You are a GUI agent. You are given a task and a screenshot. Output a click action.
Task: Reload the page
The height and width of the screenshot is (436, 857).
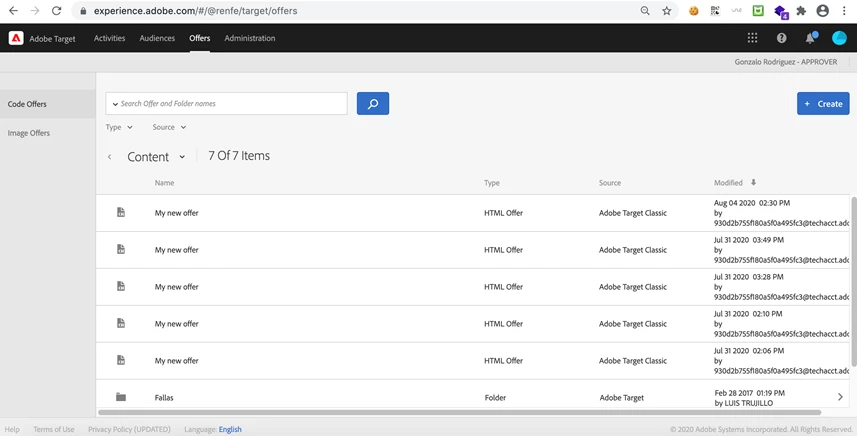(x=56, y=10)
